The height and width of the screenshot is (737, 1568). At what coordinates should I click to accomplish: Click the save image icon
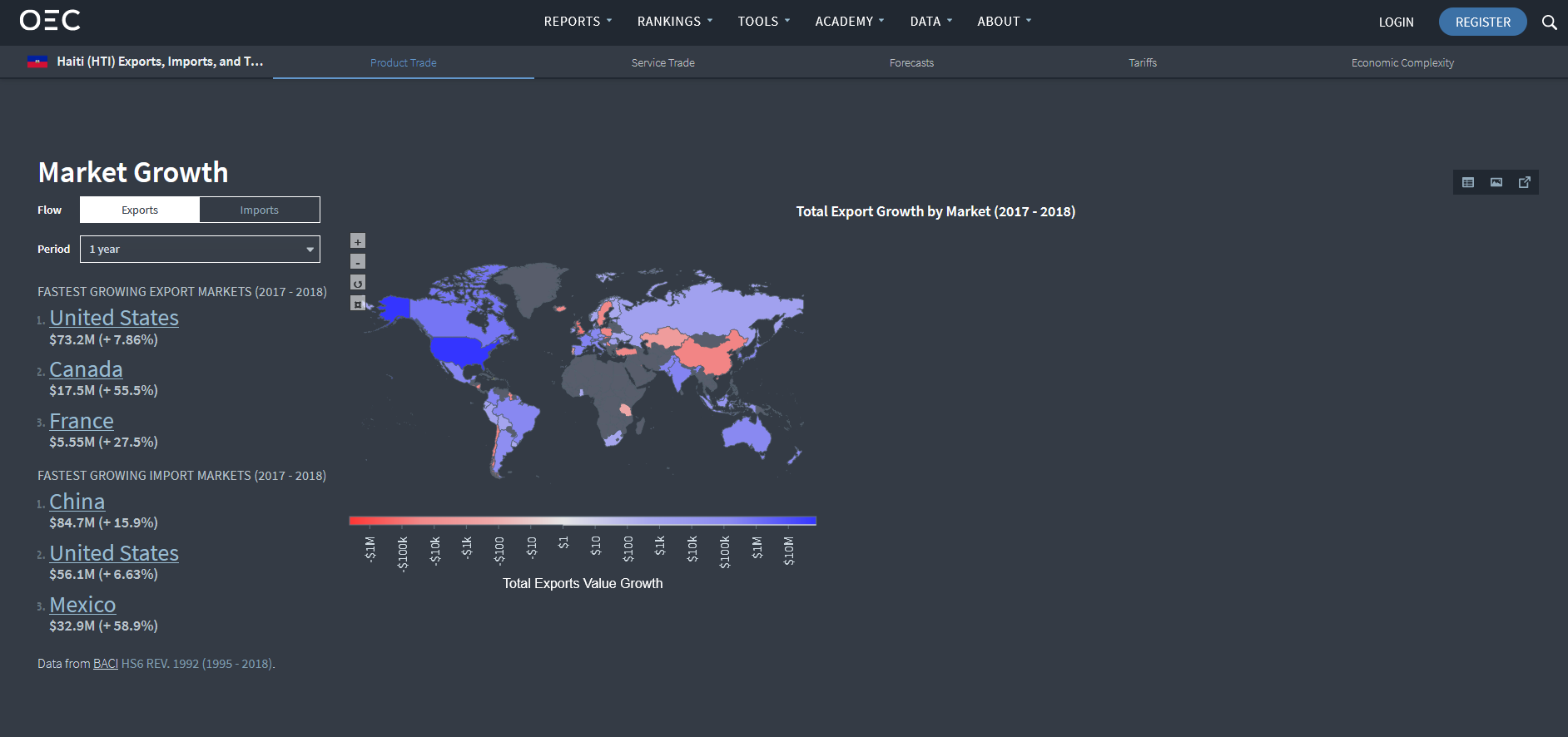[x=1496, y=182]
